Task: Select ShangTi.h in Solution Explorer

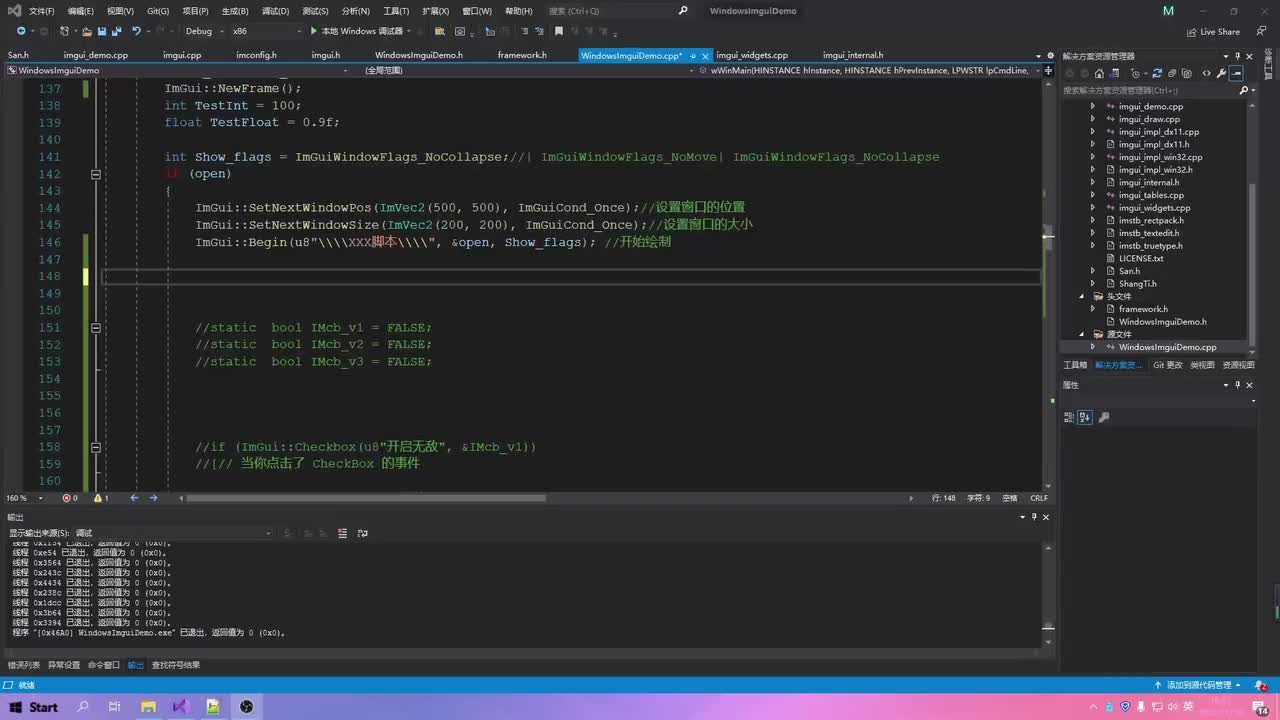Action: 1137,284
